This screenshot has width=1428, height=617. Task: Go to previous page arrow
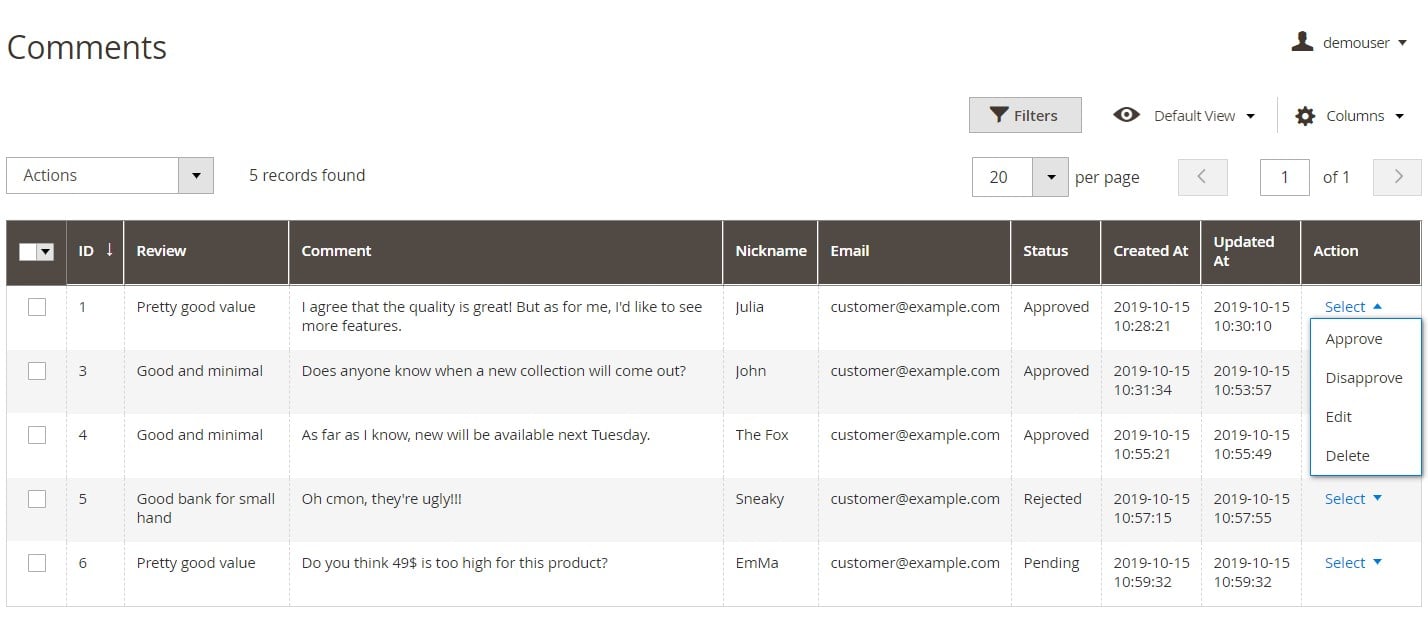click(x=1202, y=177)
